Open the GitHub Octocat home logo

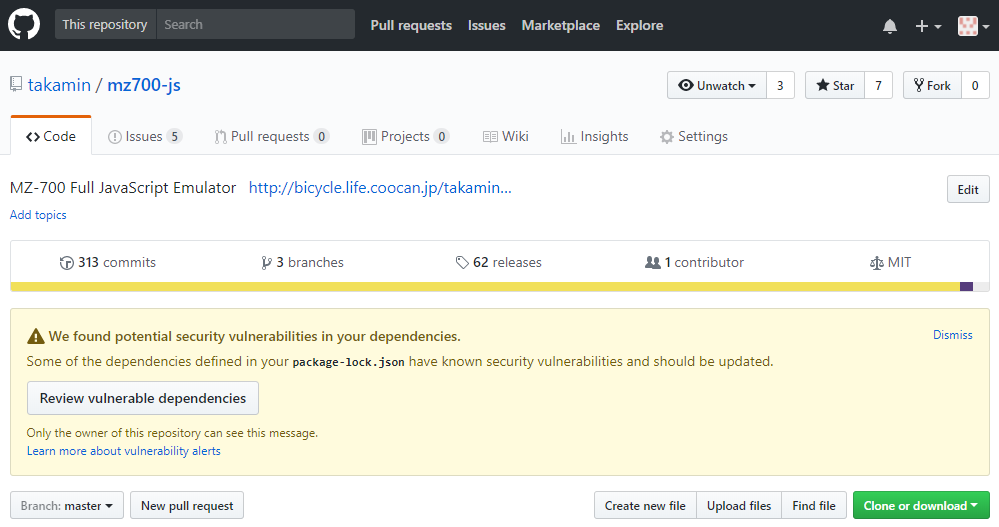[24, 25]
